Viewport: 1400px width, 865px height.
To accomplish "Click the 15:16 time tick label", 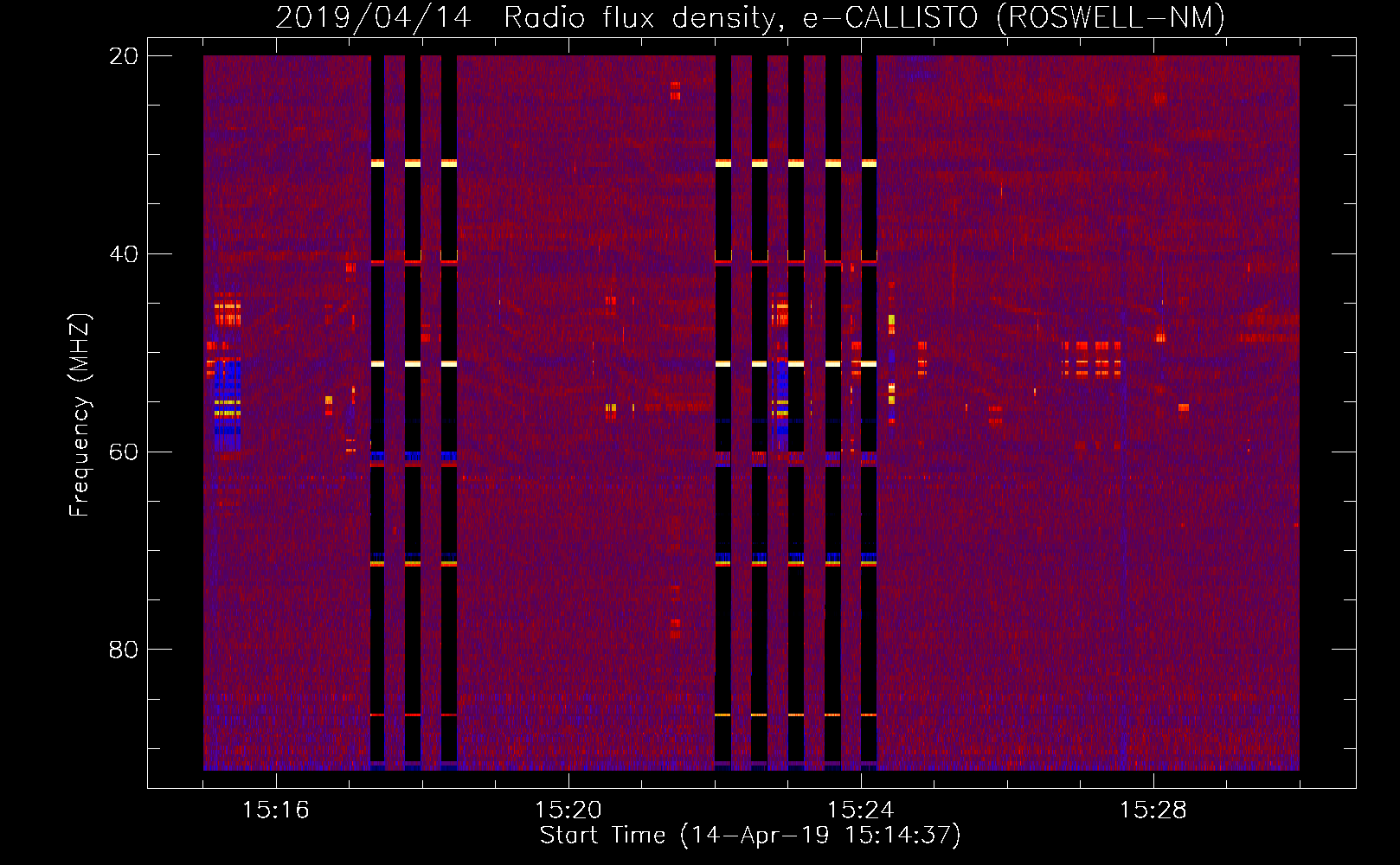I will [275, 811].
